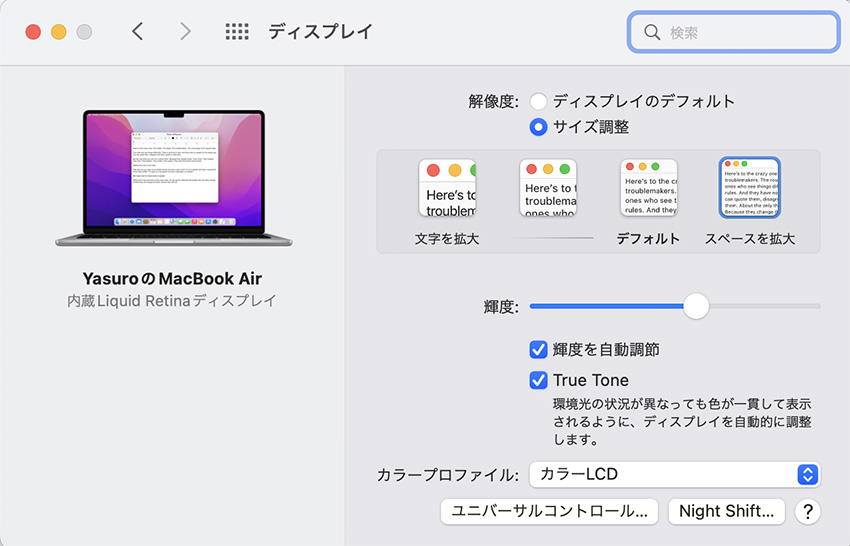Focus the 検索 search field
The width and height of the screenshot is (850, 546).
pos(733,33)
